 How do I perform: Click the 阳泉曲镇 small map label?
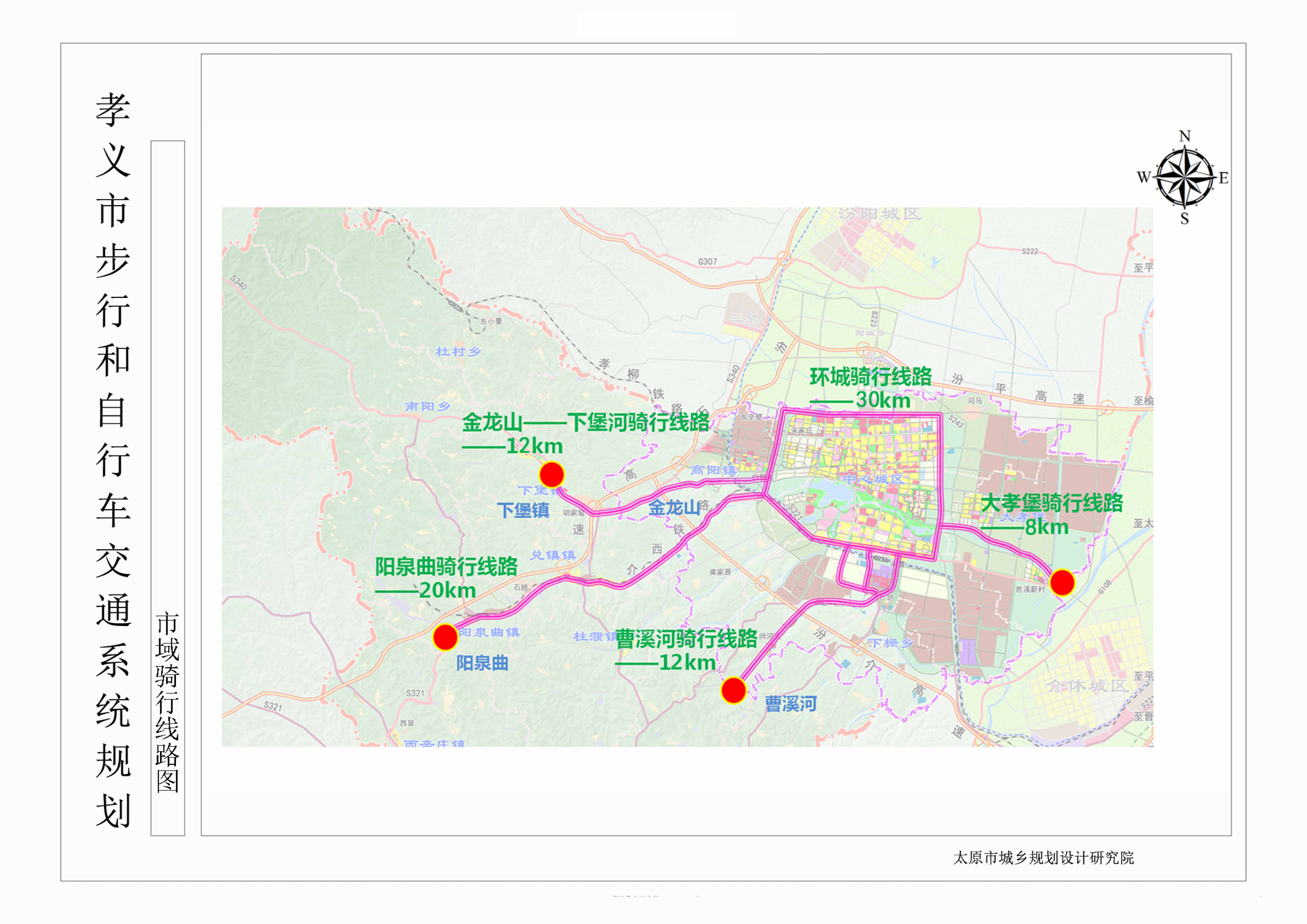490,633
